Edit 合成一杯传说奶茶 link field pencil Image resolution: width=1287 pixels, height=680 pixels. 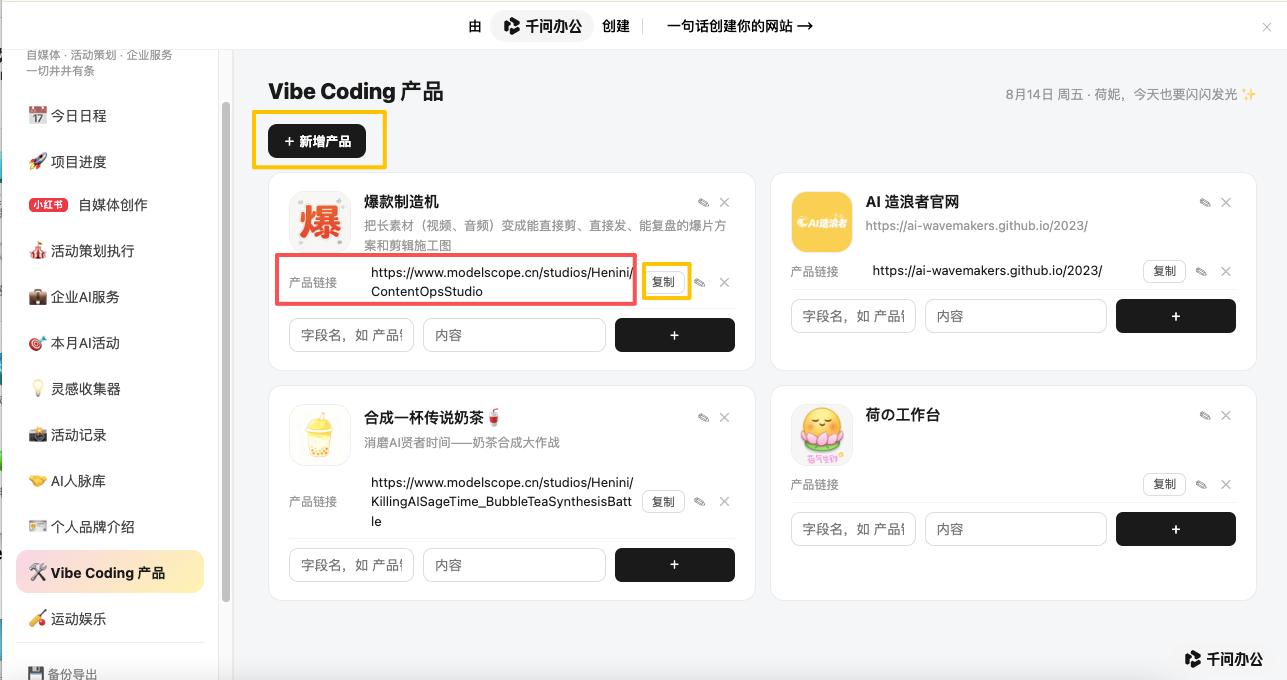pyautogui.click(x=700, y=502)
